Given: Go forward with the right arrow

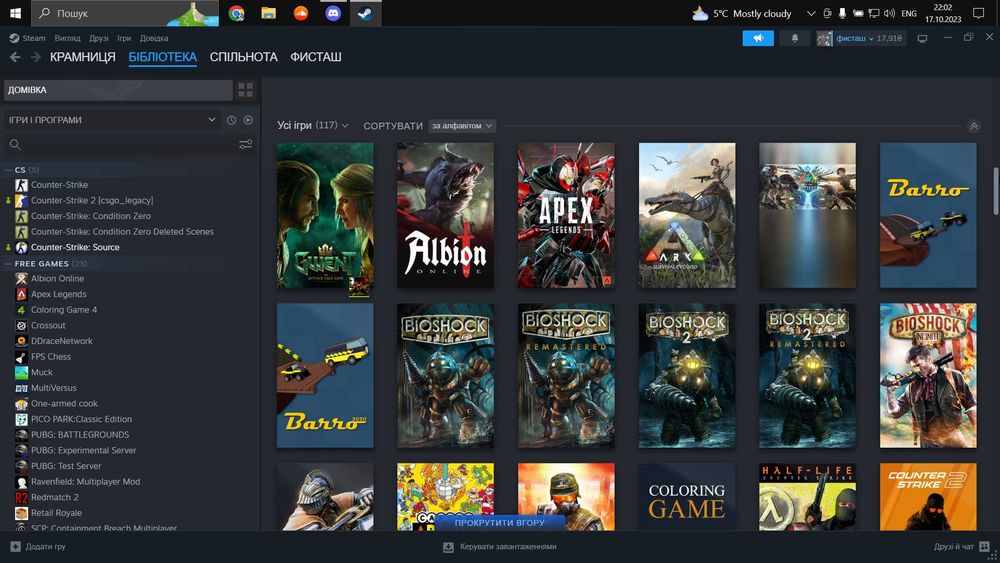Looking at the screenshot, I should (x=36, y=57).
